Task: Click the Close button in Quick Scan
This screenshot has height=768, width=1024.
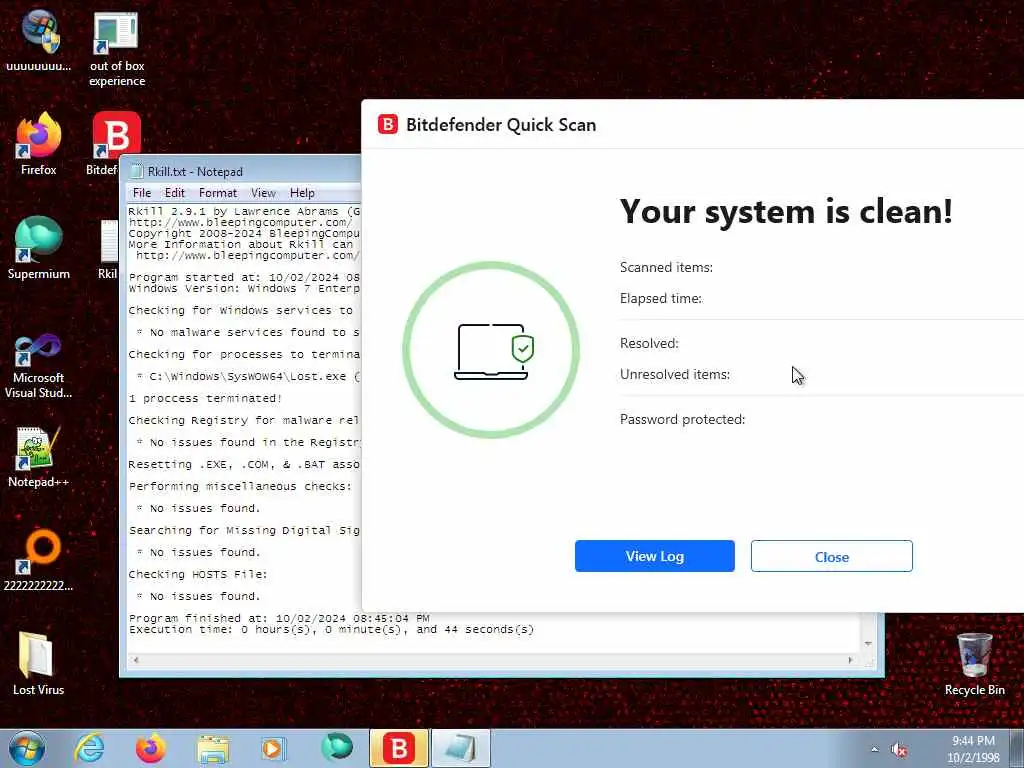Action: [831, 556]
